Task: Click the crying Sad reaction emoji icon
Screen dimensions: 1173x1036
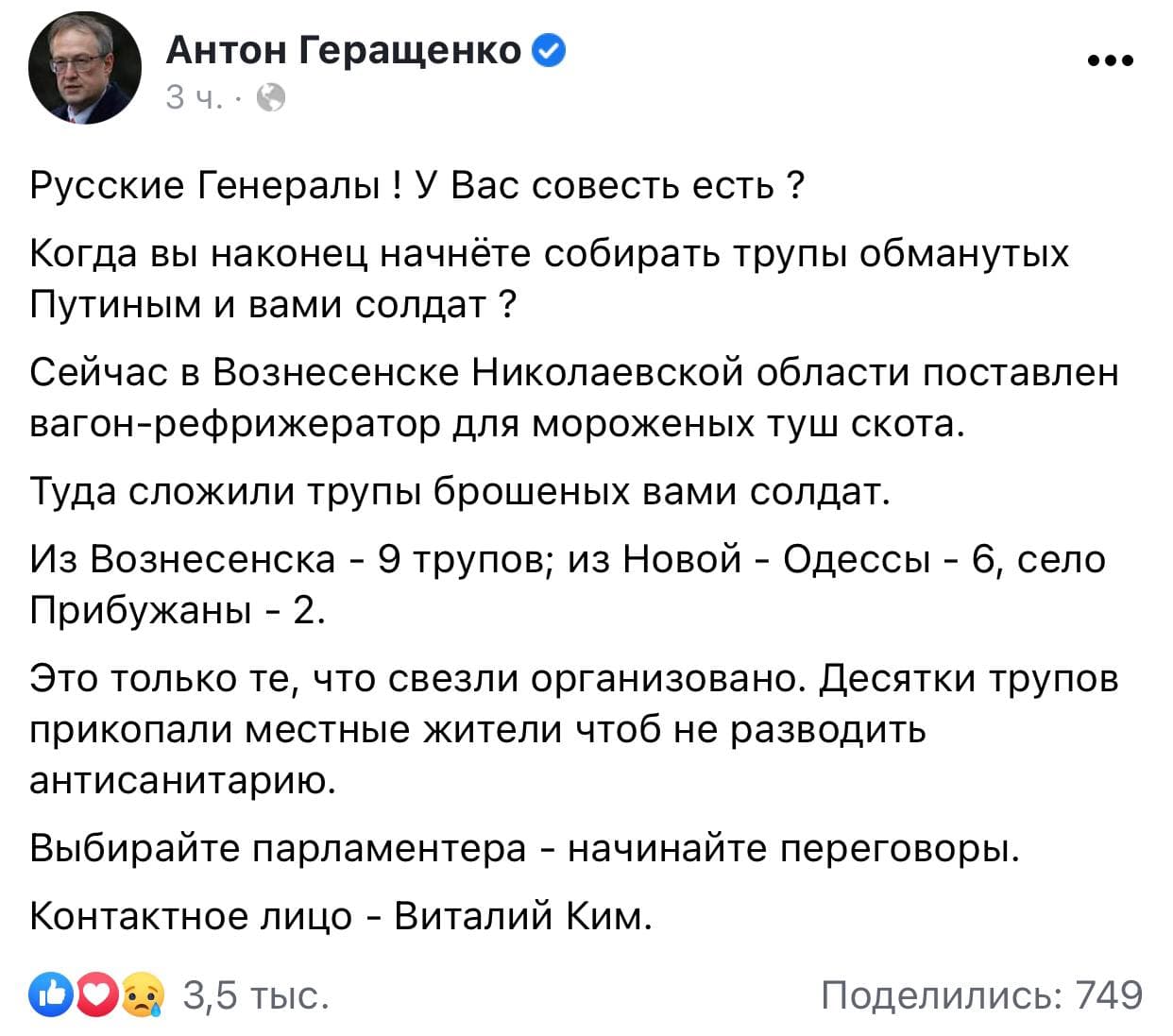Action: (141, 995)
